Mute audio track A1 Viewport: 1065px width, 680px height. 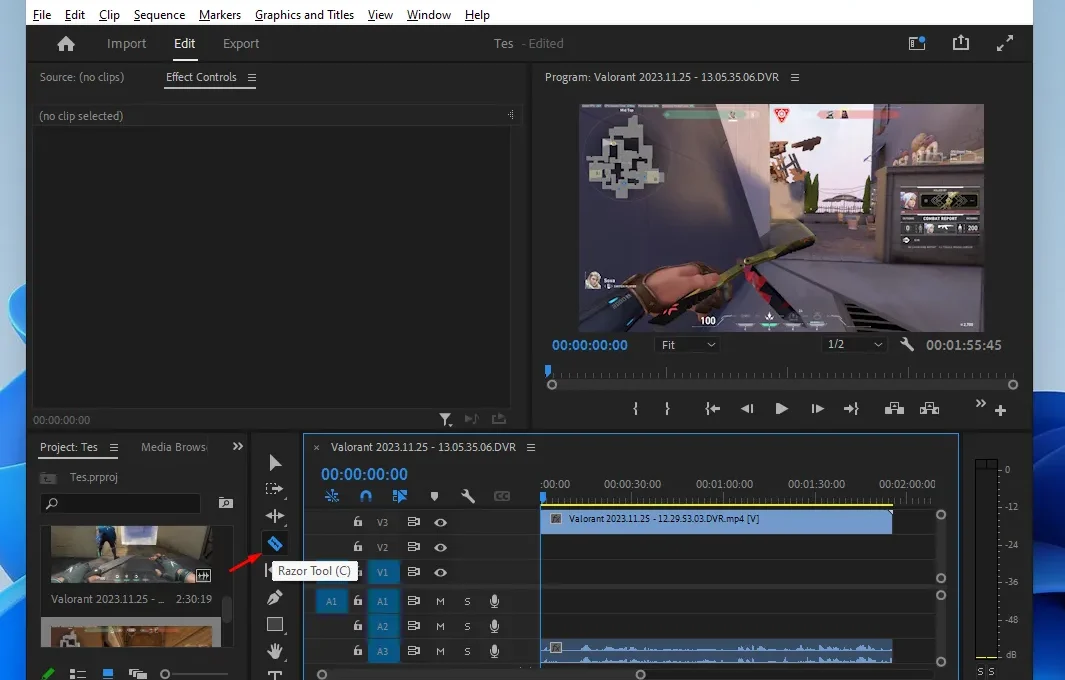coord(440,601)
